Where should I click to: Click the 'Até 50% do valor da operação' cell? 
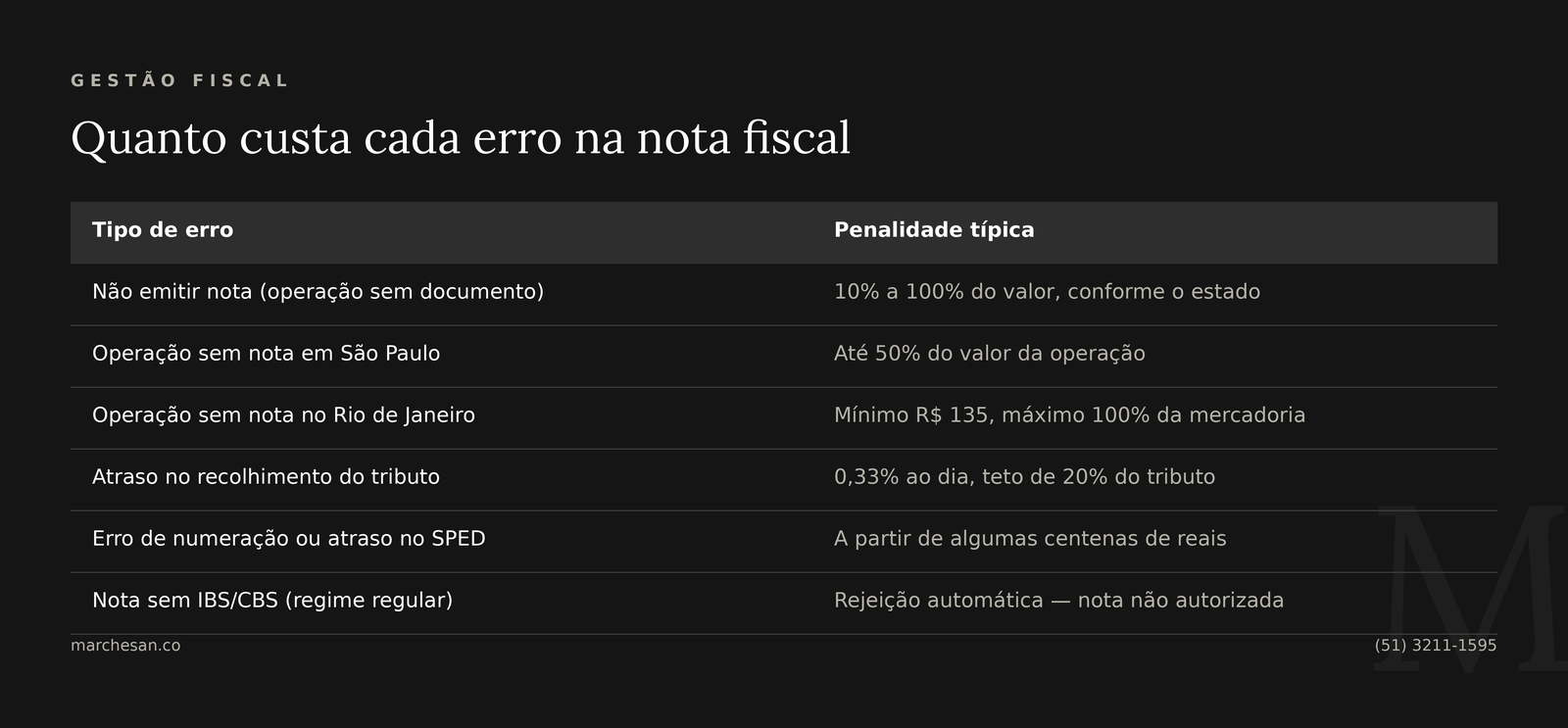(990, 354)
